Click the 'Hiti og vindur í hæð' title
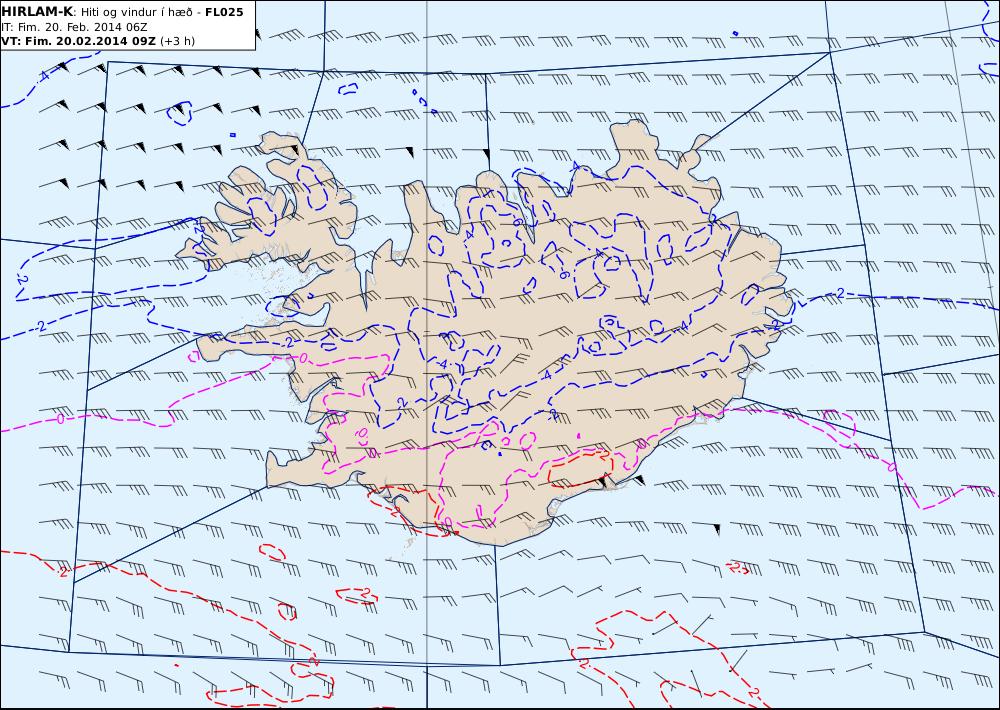 point(136,12)
